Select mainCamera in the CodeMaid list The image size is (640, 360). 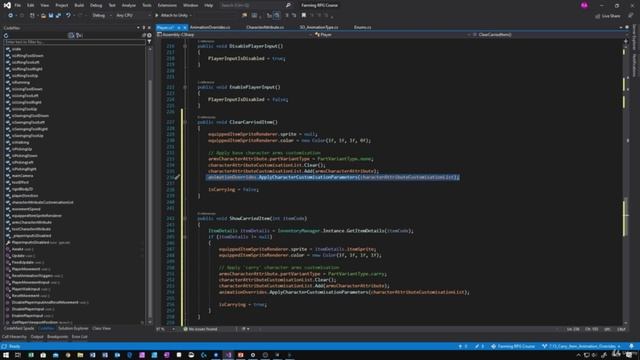pos(22,176)
